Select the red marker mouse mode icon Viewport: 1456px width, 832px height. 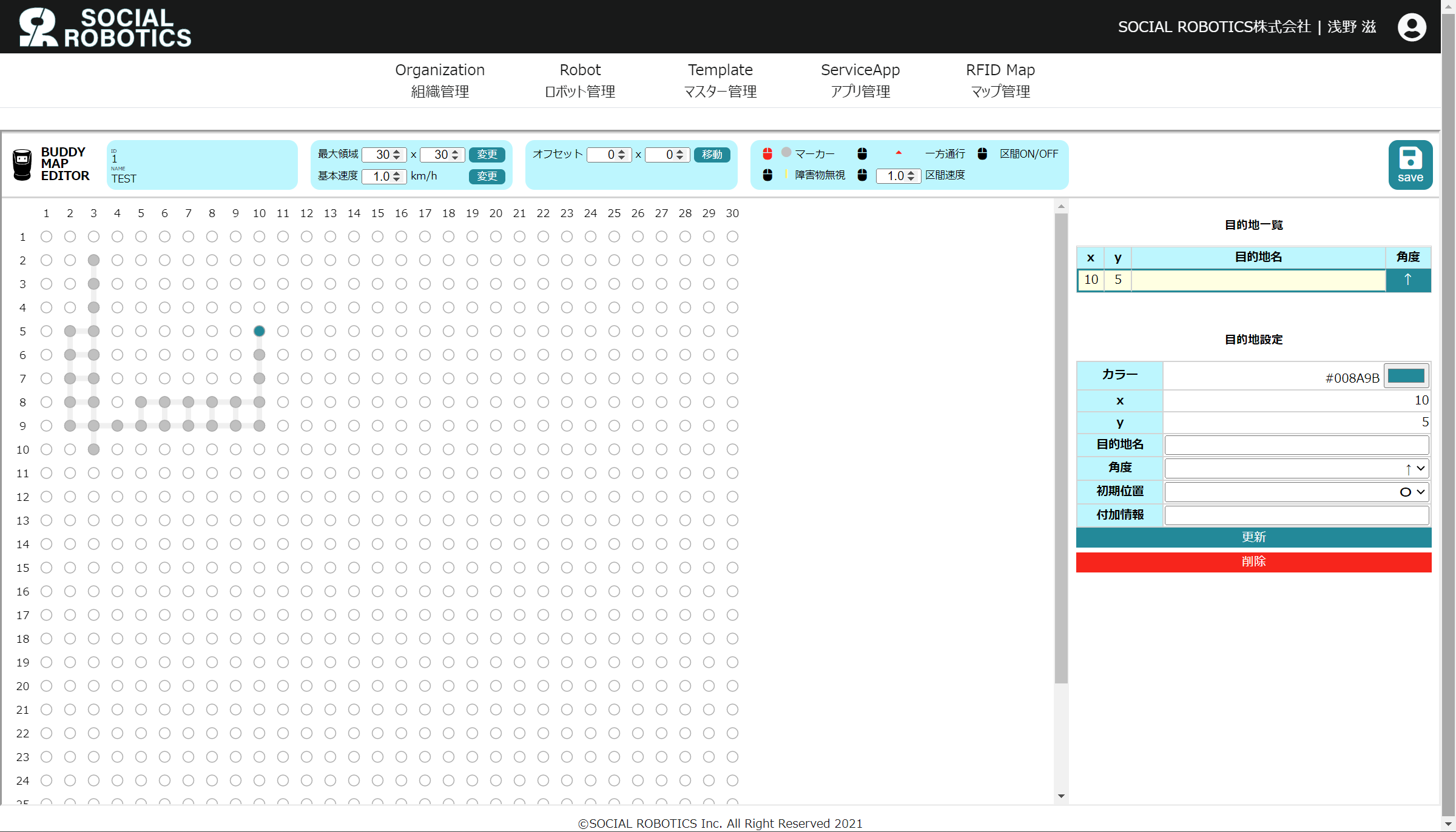(x=767, y=153)
